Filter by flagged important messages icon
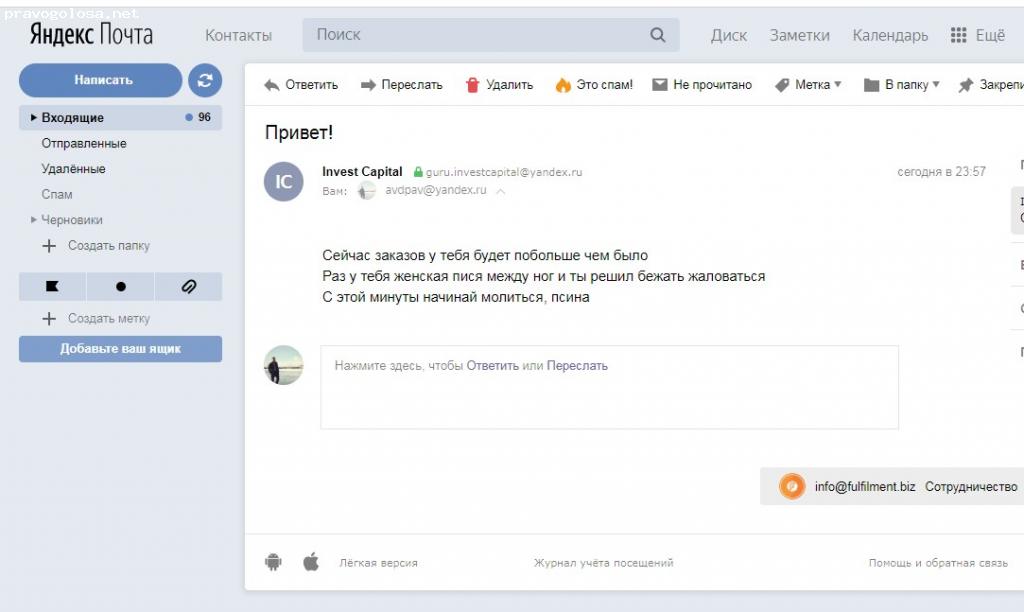 (x=52, y=287)
